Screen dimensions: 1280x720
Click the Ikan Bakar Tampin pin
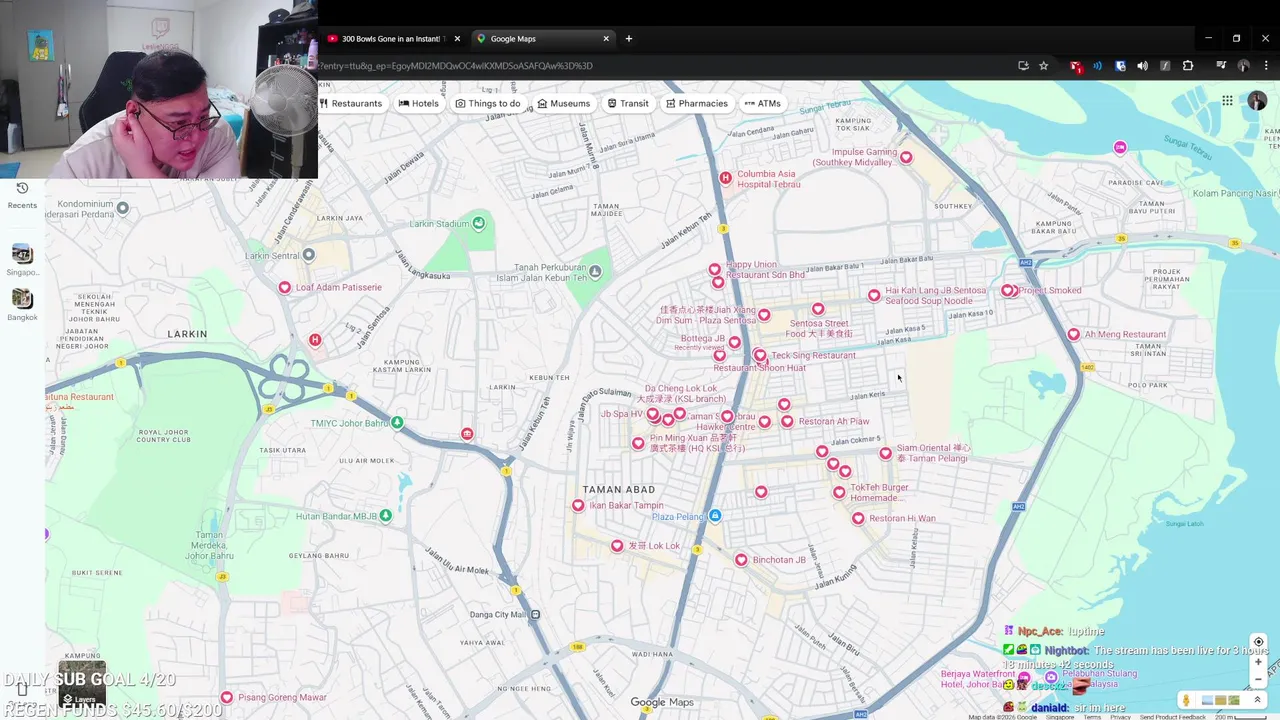pyautogui.click(x=578, y=506)
